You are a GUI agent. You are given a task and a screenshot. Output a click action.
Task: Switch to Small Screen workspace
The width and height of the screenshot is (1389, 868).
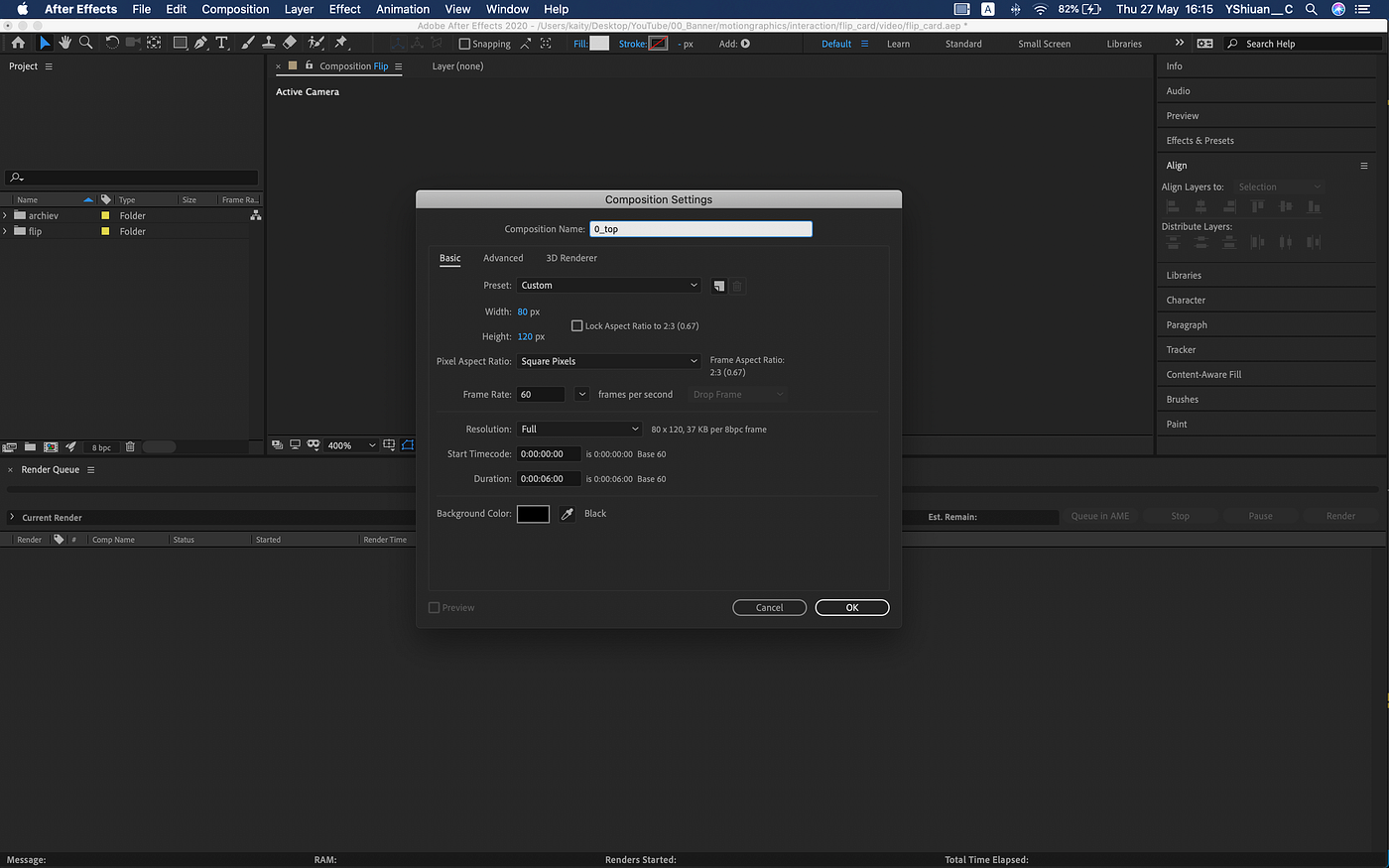pos(1044,44)
